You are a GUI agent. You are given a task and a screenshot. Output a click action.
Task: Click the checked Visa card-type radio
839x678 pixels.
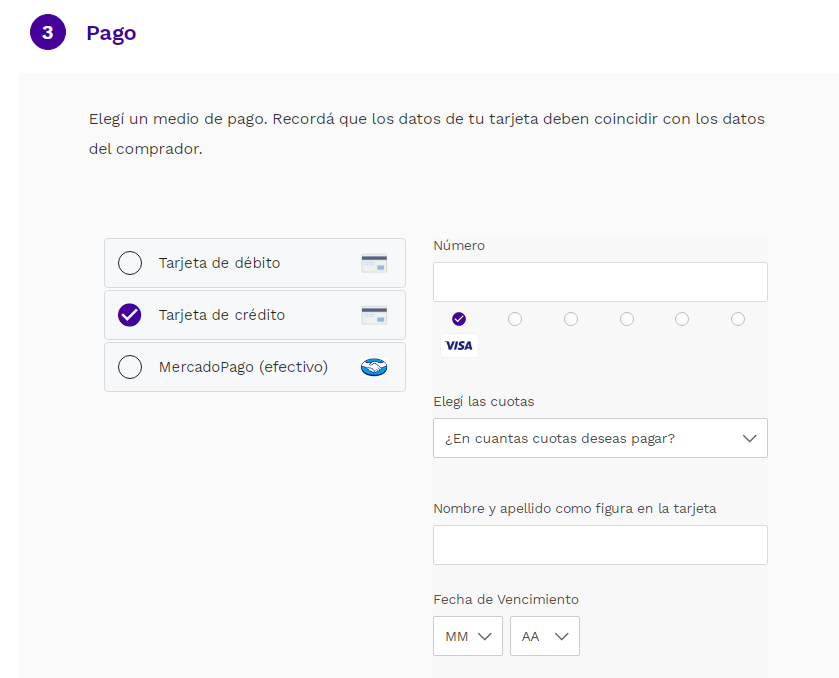pos(459,319)
